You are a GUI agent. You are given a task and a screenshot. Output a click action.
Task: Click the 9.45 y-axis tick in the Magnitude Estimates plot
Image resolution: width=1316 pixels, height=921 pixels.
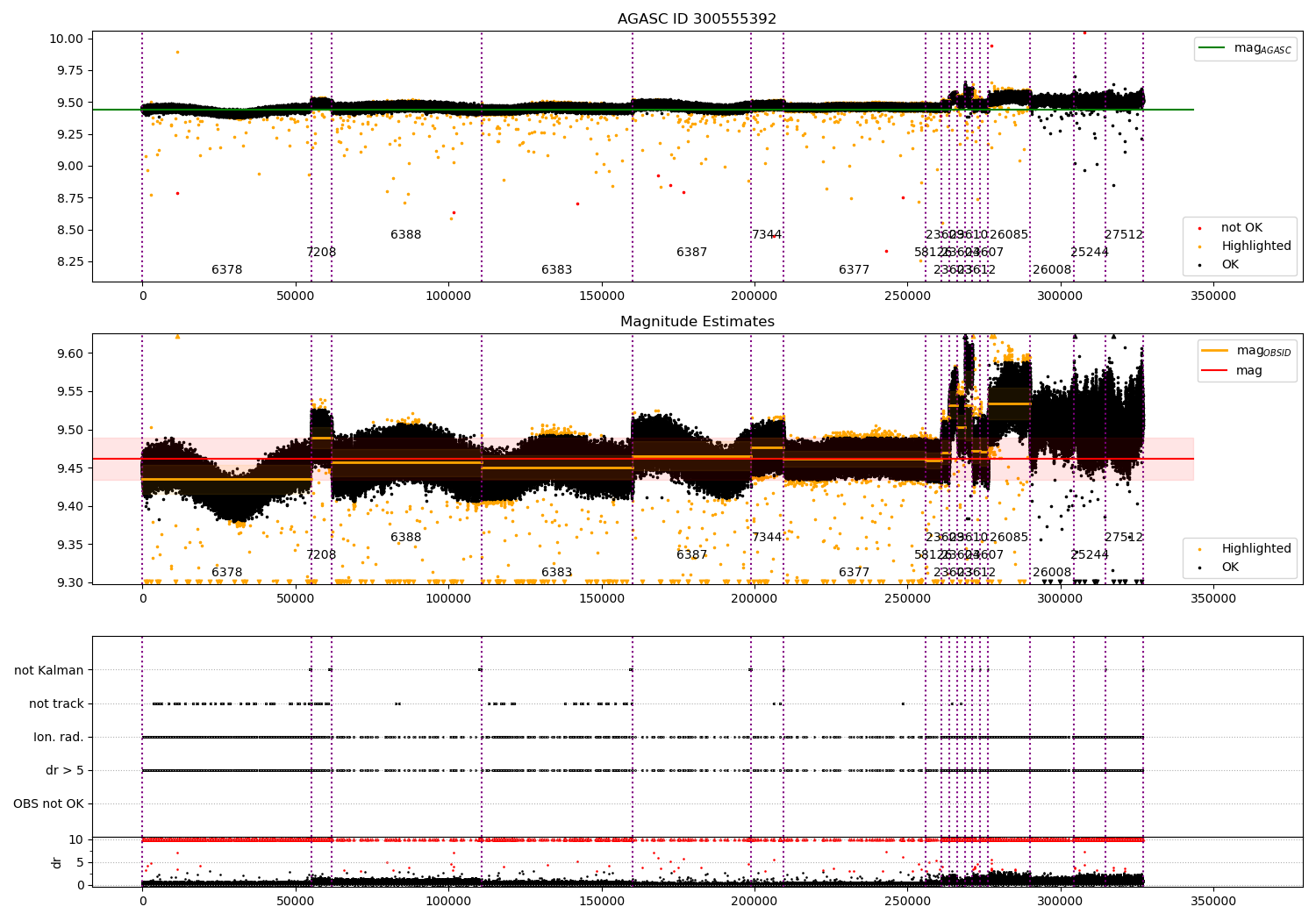69,468
